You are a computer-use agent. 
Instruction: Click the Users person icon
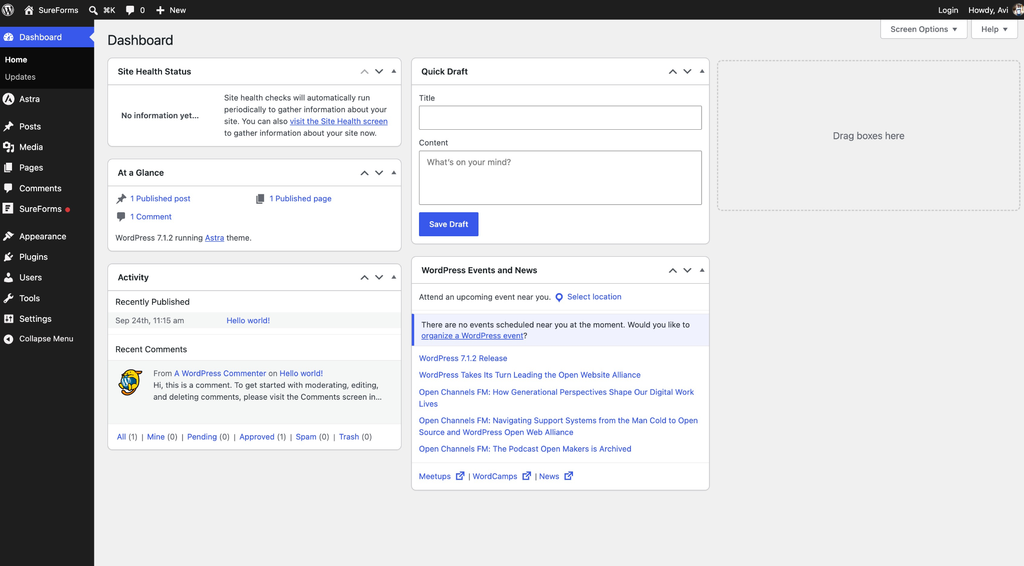(x=8, y=277)
